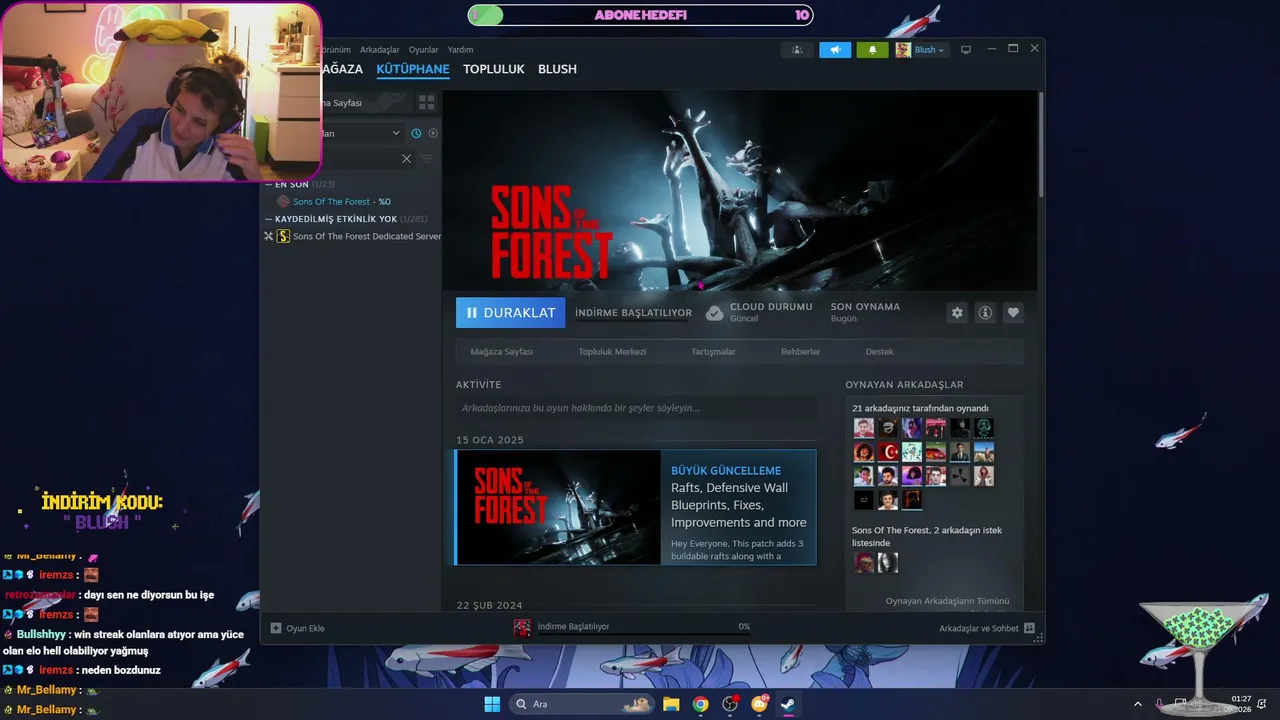Open Topluluk Merkezi for the game
This screenshot has width=1280, height=720.
point(612,352)
